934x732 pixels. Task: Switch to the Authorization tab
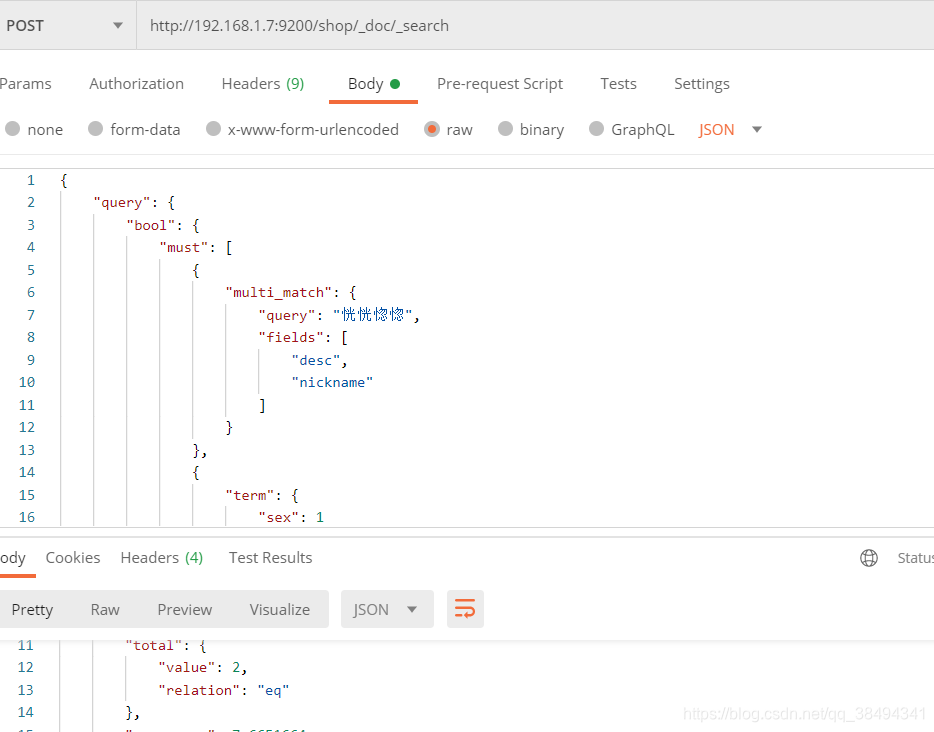[x=136, y=84]
